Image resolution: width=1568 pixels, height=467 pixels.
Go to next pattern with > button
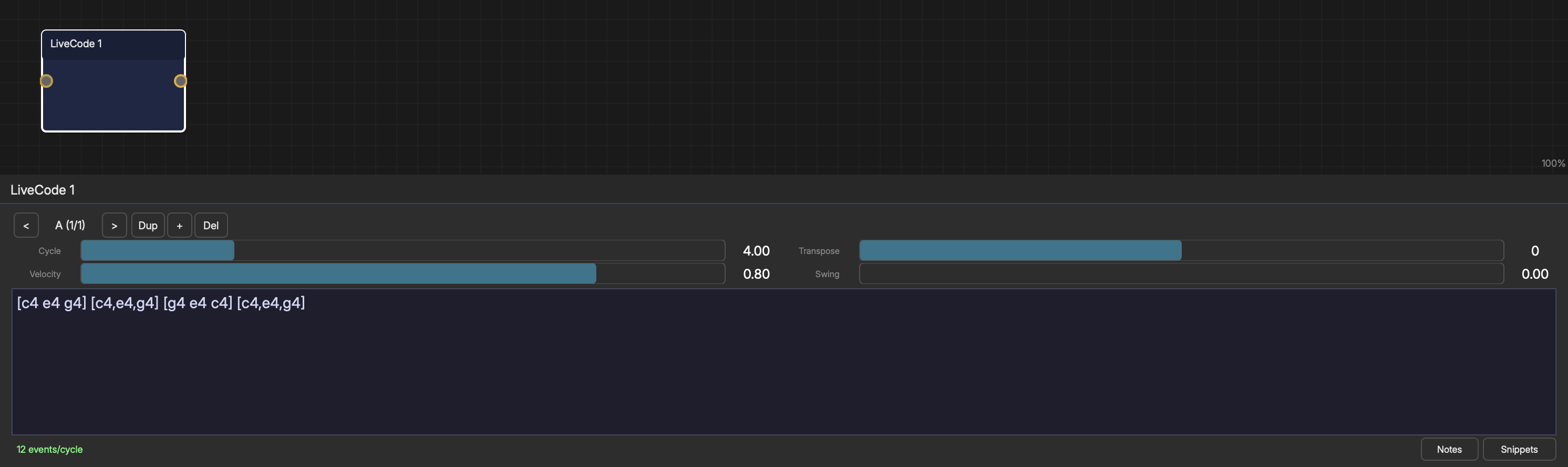[x=115, y=225]
